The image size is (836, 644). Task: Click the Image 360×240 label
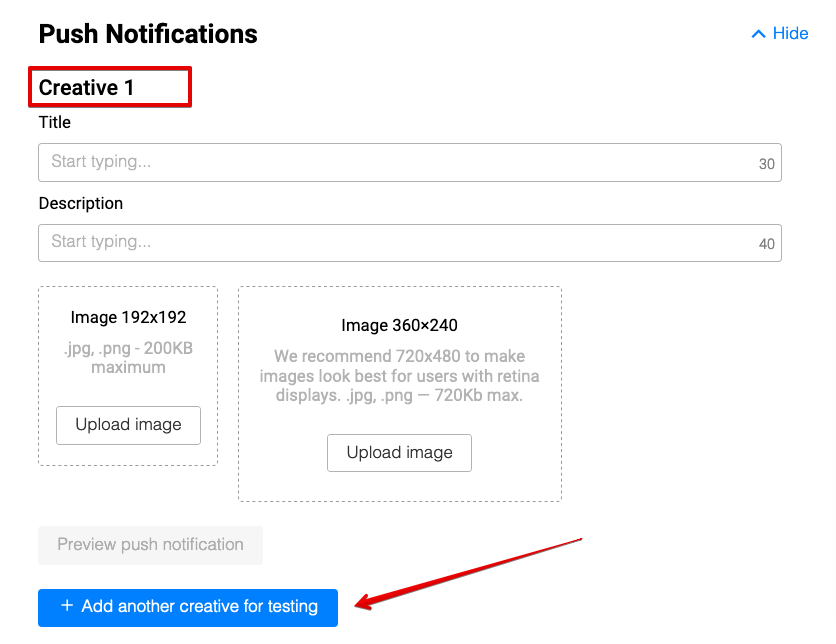[x=399, y=326]
